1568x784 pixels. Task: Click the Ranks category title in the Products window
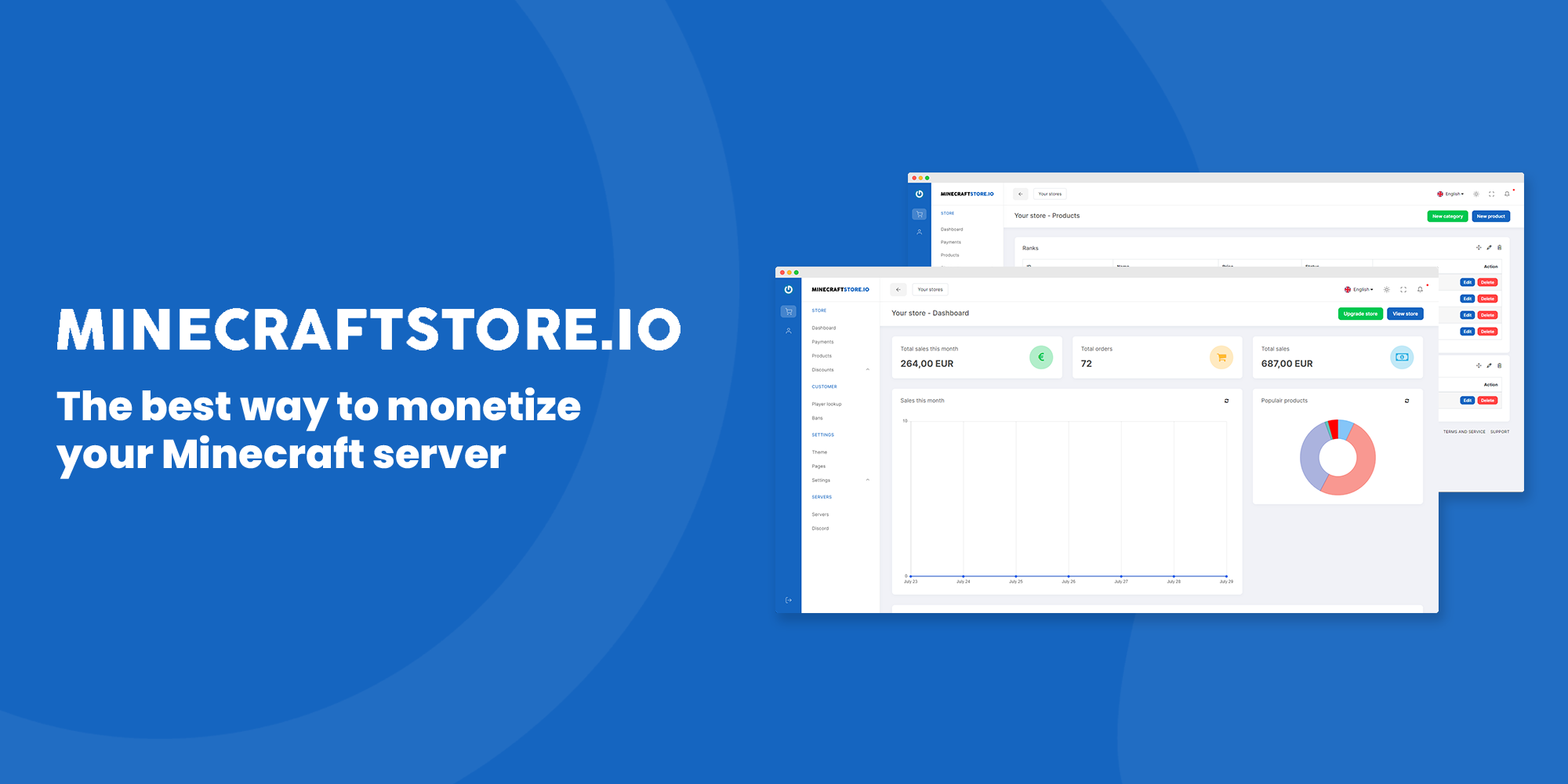tap(1030, 248)
